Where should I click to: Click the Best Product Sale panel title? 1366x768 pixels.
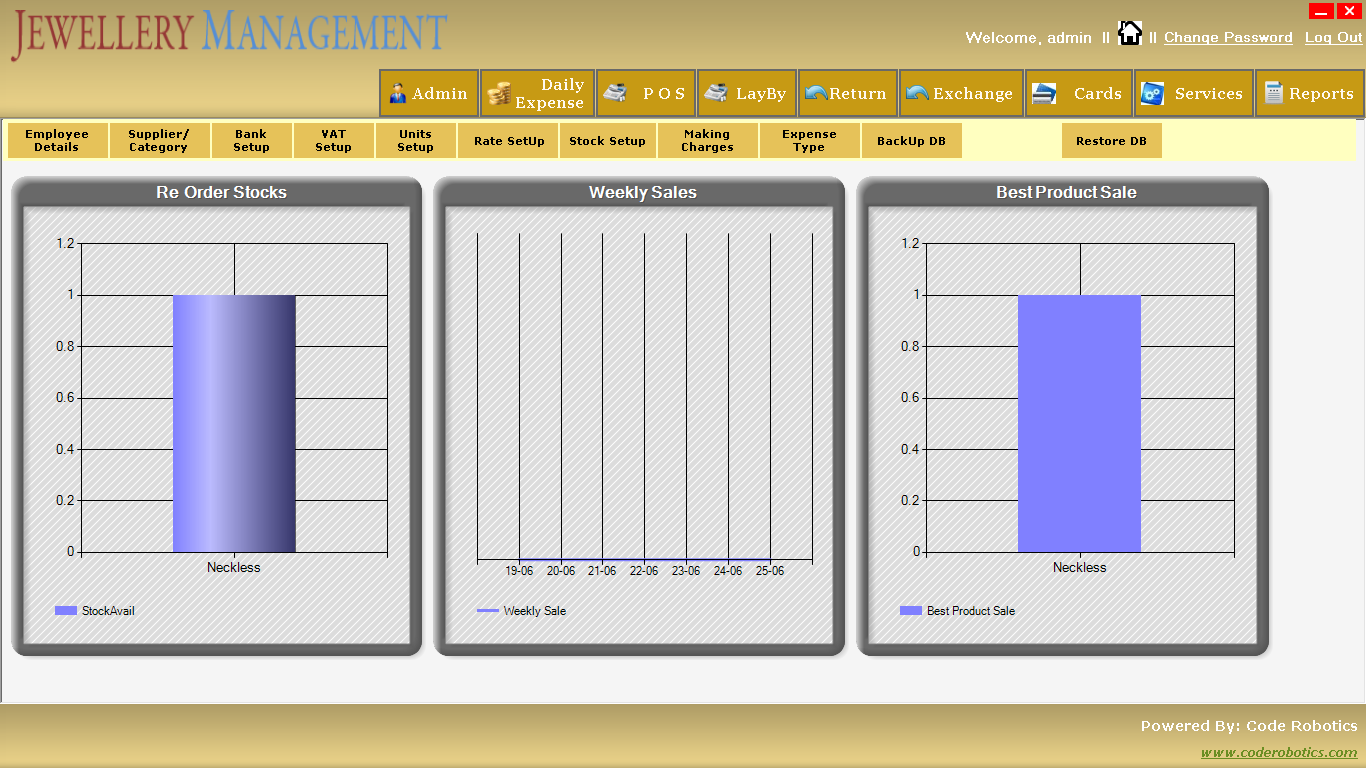click(1066, 193)
